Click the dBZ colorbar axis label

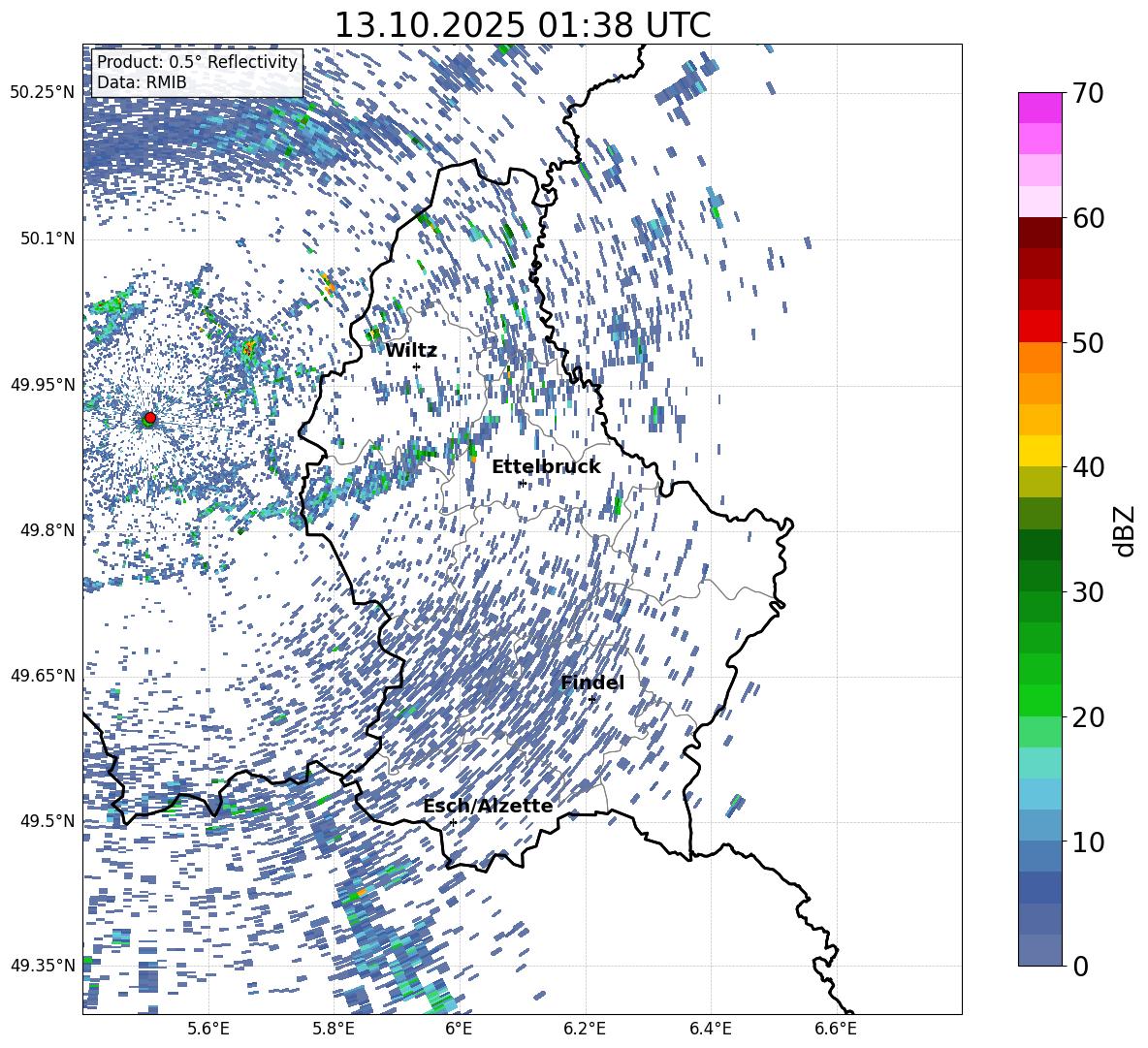click(x=1126, y=530)
